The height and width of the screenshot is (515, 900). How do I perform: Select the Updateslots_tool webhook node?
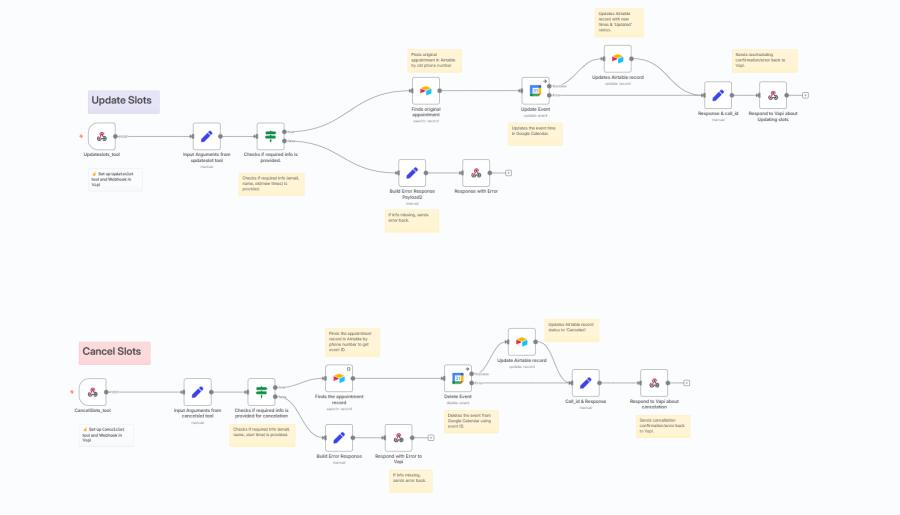pyautogui.click(x=102, y=137)
